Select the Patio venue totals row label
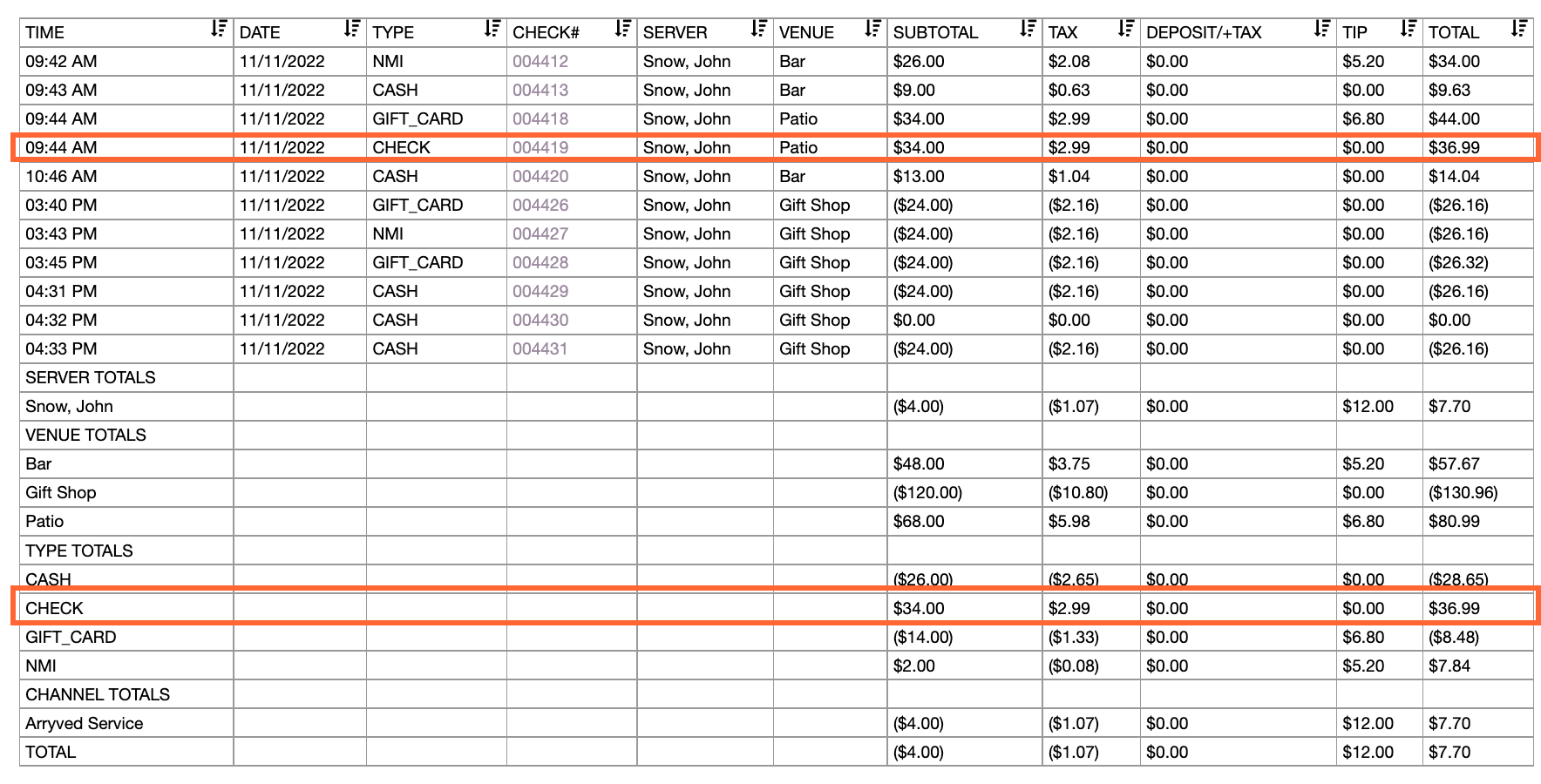Screen dimensions: 1541x784 pyautogui.click(x=44, y=521)
